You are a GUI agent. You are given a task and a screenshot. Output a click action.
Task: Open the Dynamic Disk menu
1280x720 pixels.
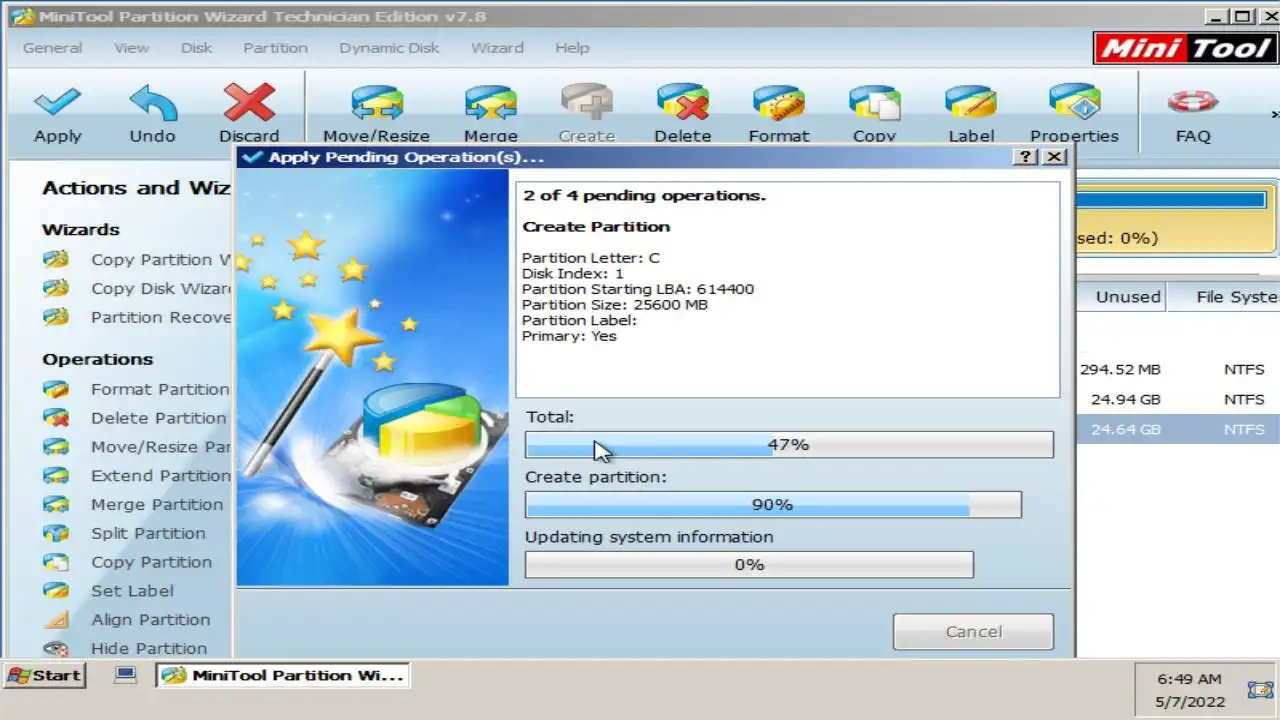389,48
